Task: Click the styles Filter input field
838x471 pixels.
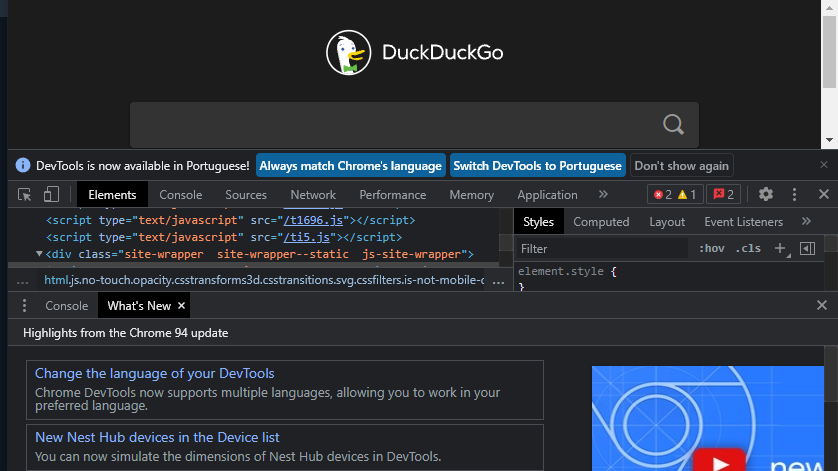Action: [x=600, y=248]
